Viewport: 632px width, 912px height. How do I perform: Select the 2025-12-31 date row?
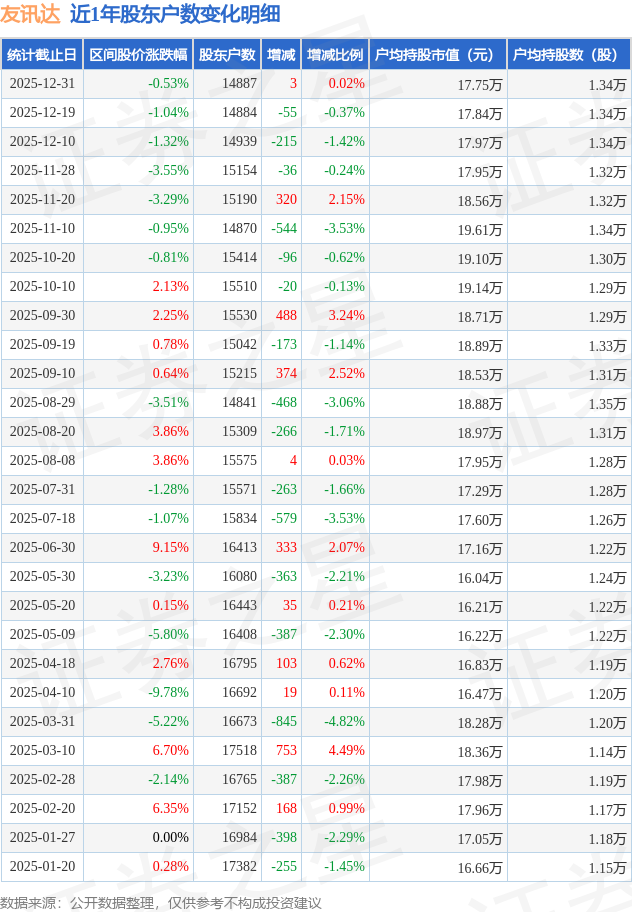(42, 84)
